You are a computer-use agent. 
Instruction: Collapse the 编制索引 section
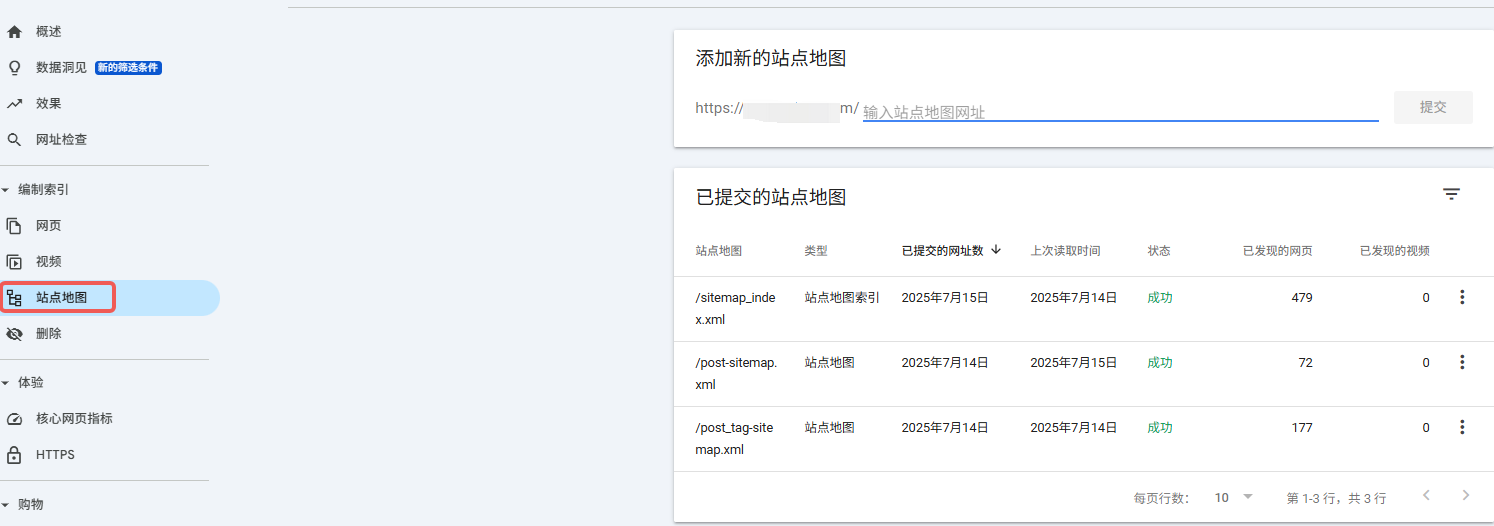[6, 190]
